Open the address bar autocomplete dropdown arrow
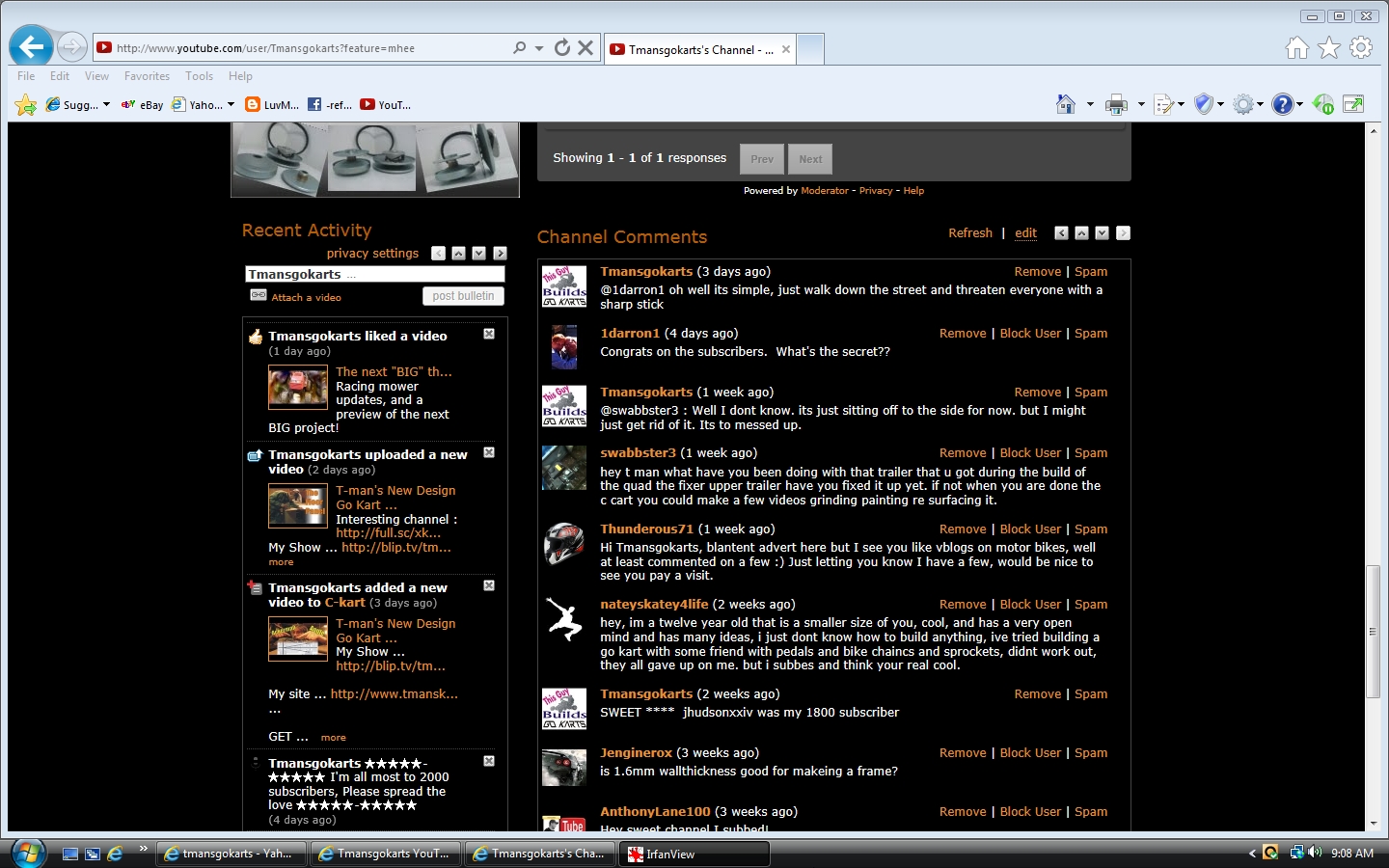Image resolution: width=1389 pixels, height=868 pixels. (539, 47)
